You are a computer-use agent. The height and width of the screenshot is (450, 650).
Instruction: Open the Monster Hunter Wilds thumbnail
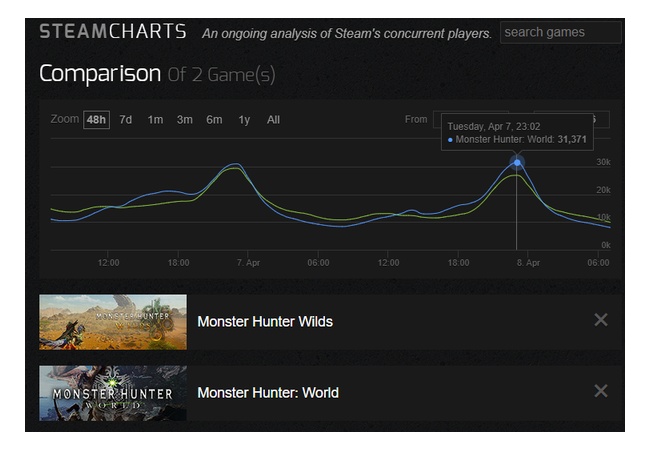tap(113, 322)
